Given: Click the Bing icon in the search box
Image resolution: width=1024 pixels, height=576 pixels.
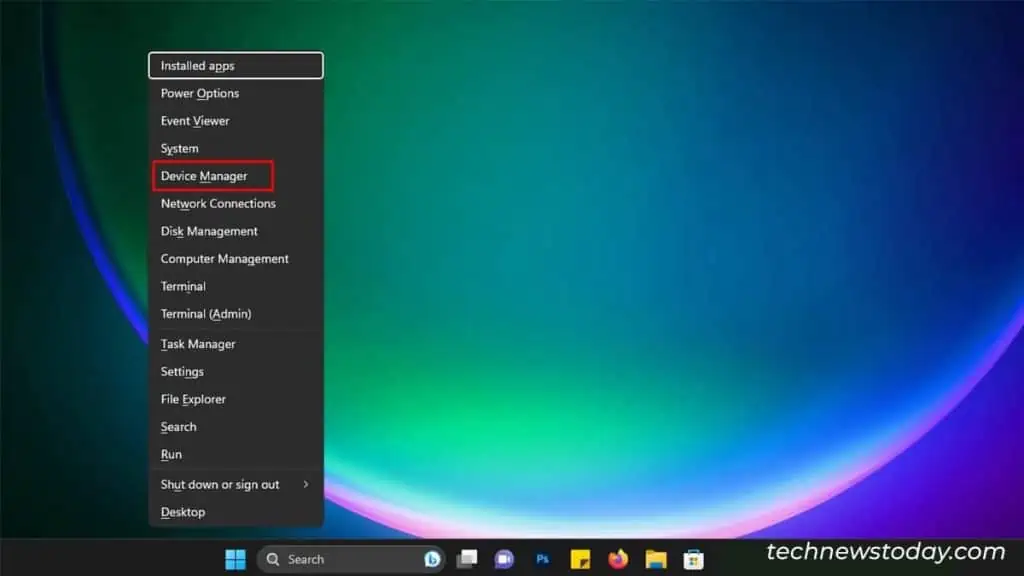Looking at the screenshot, I should (430, 559).
